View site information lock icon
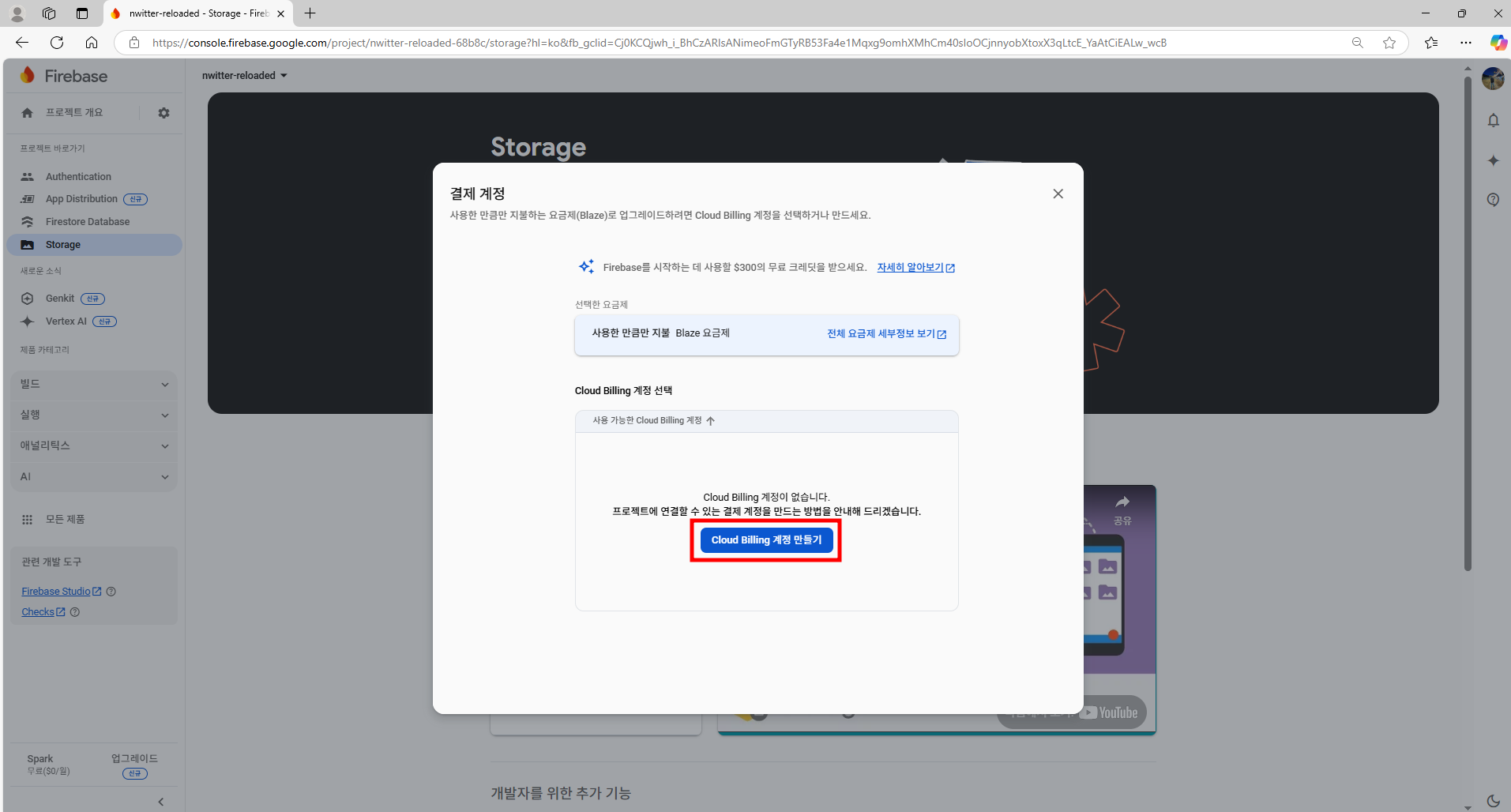 pyautogui.click(x=134, y=43)
